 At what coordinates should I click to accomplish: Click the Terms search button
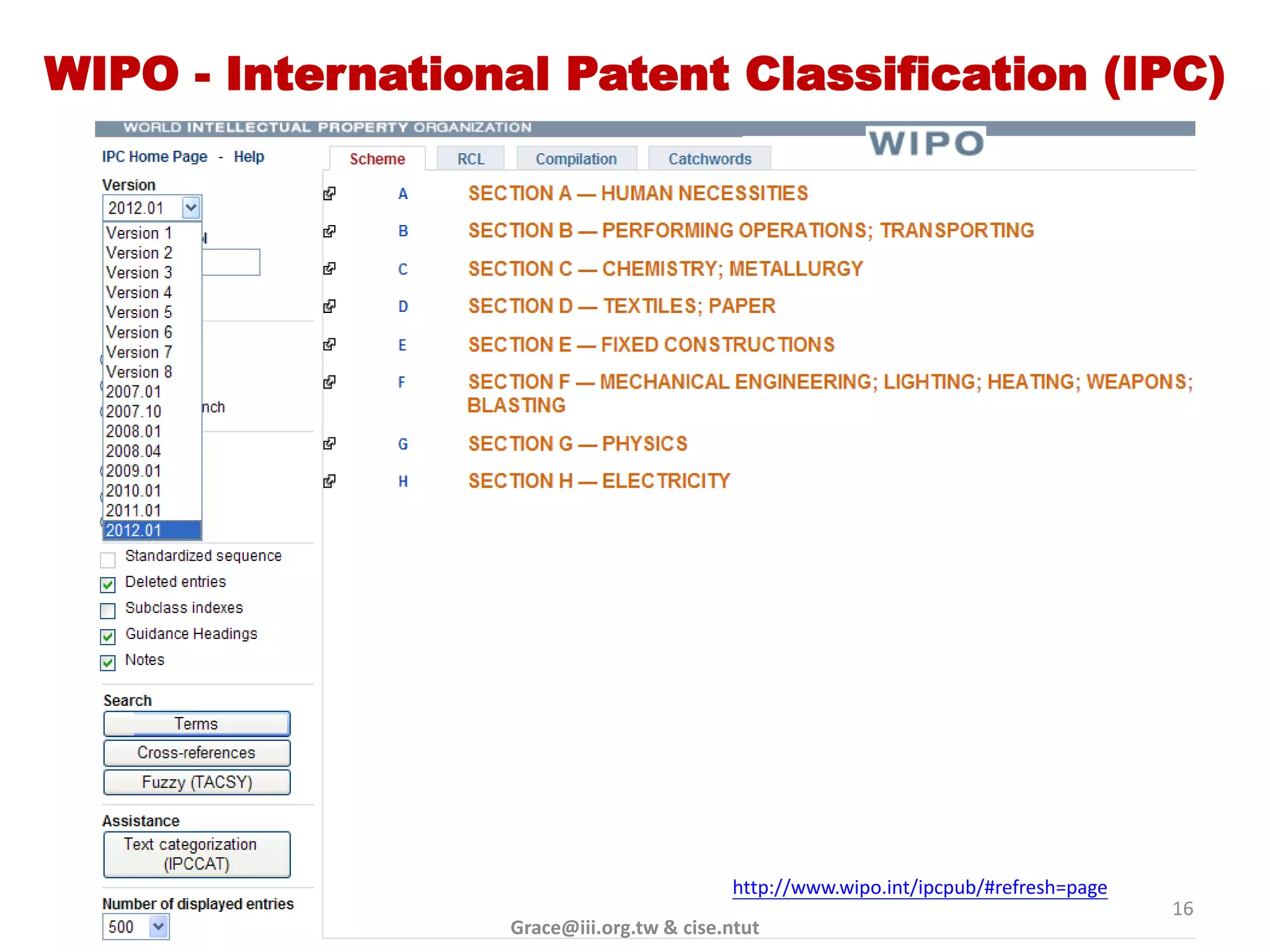pos(197,724)
